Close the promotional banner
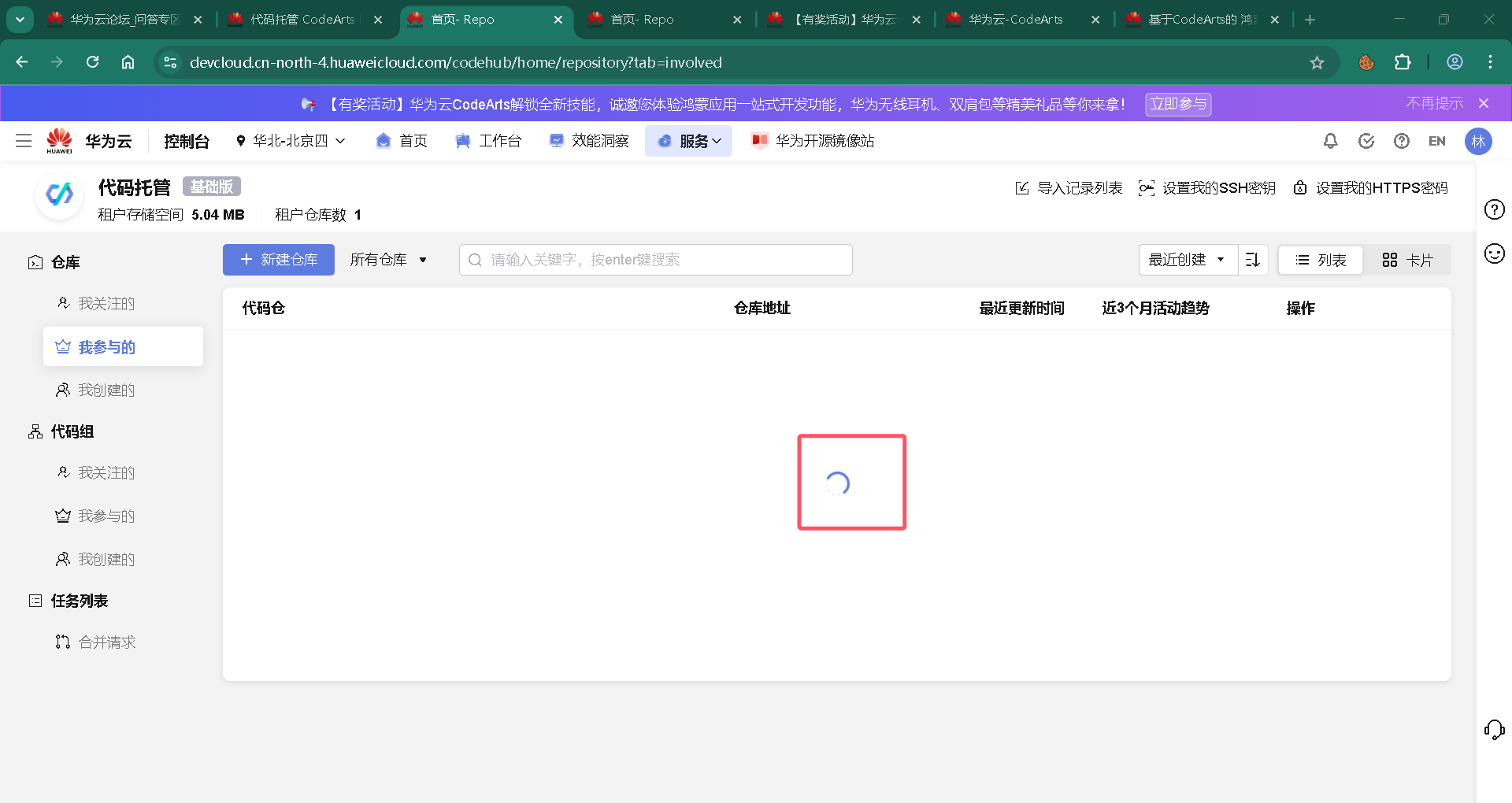Image resolution: width=1512 pixels, height=803 pixels. [1484, 103]
